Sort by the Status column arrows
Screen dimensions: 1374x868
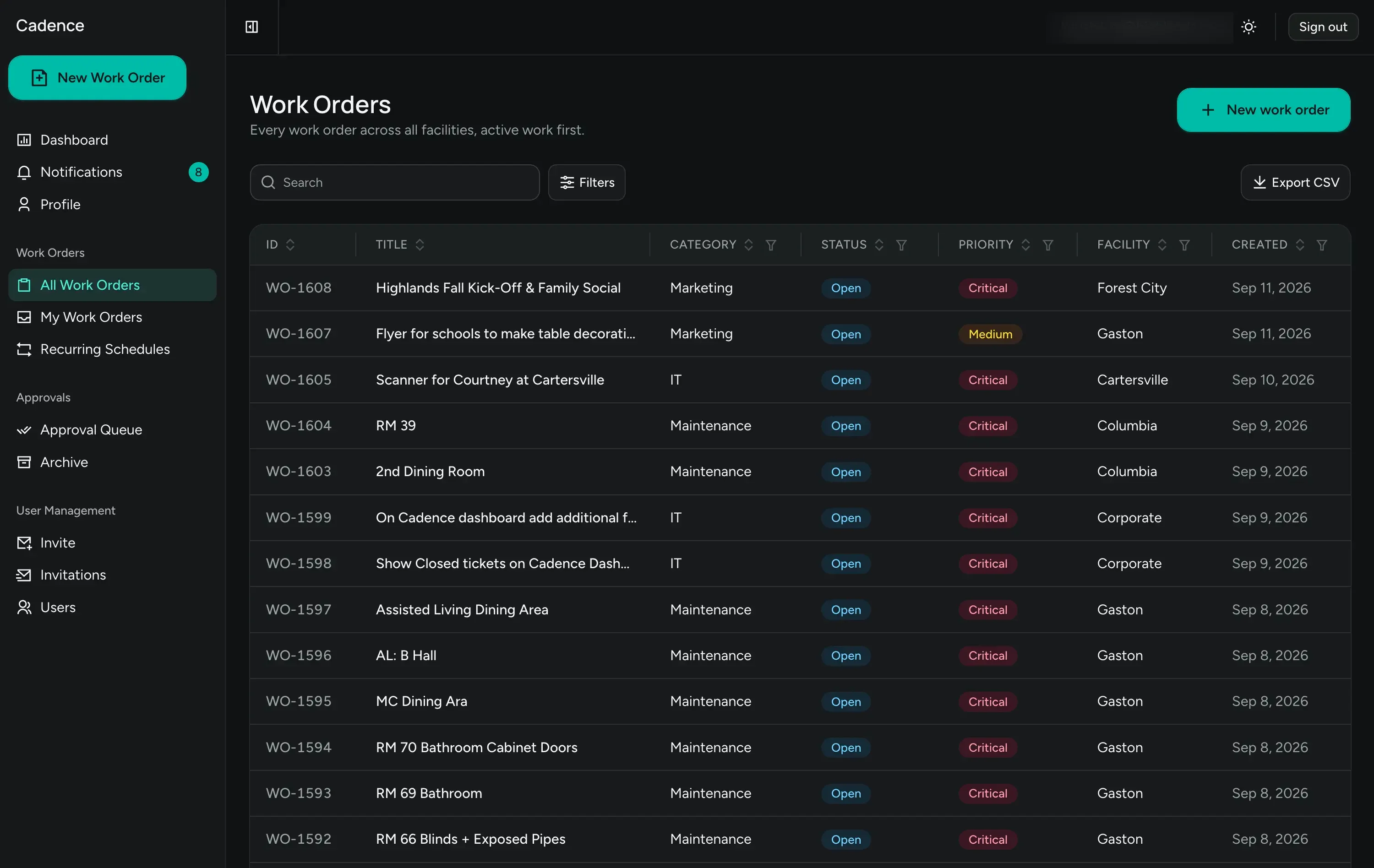879,244
